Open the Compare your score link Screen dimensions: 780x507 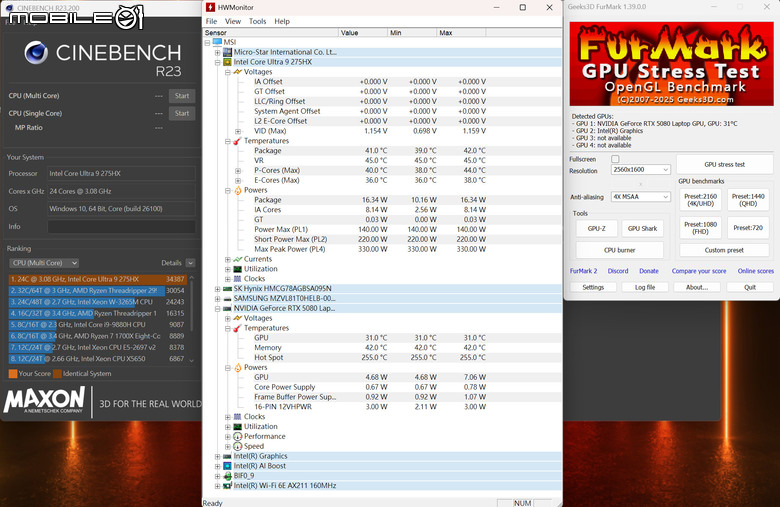[x=699, y=271]
